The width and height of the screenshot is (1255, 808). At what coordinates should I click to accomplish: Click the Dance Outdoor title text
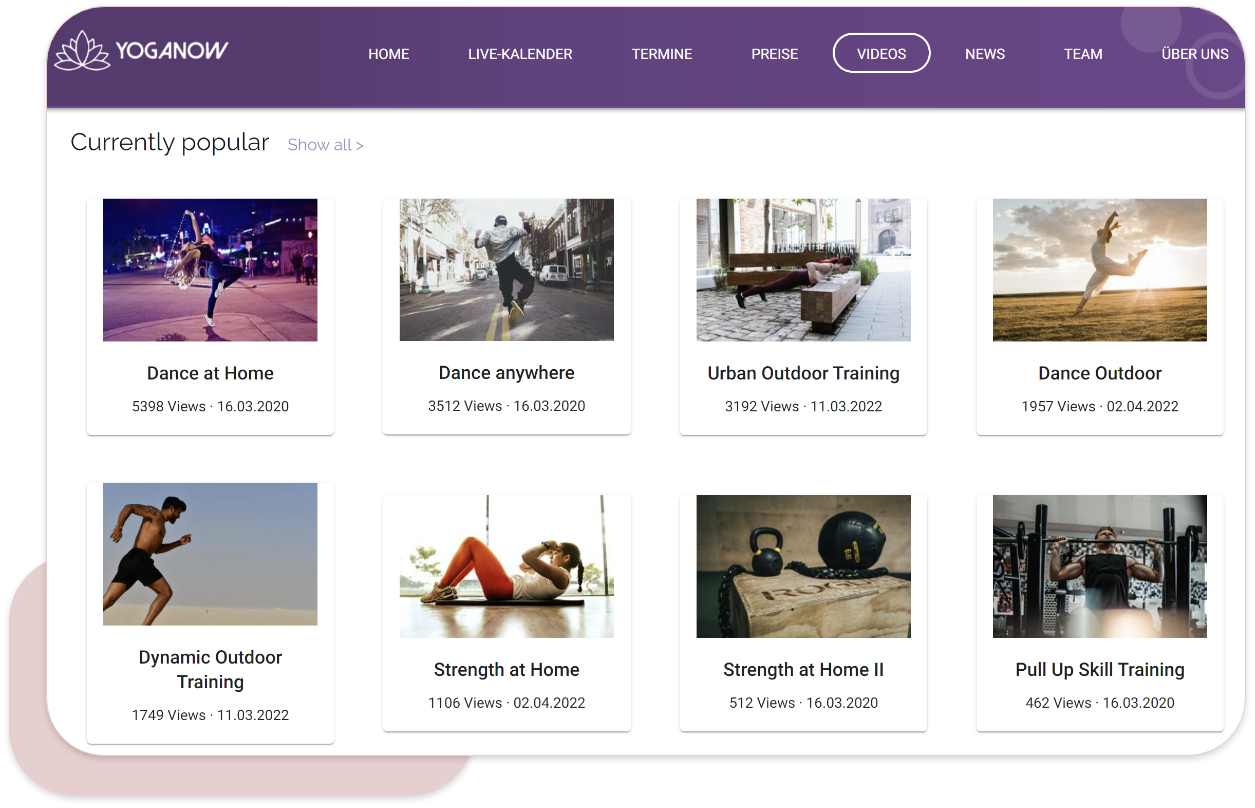pos(1099,373)
